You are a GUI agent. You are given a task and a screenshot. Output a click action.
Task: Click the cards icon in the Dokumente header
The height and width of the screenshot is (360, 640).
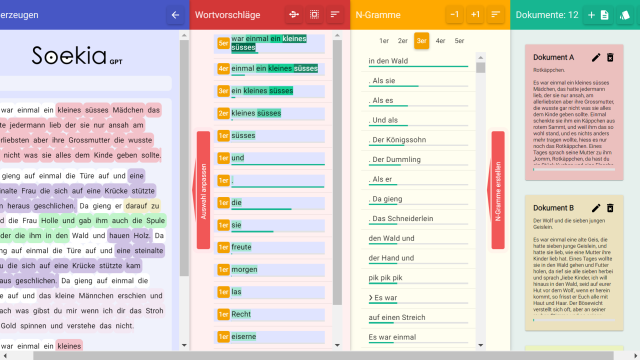coord(624,15)
